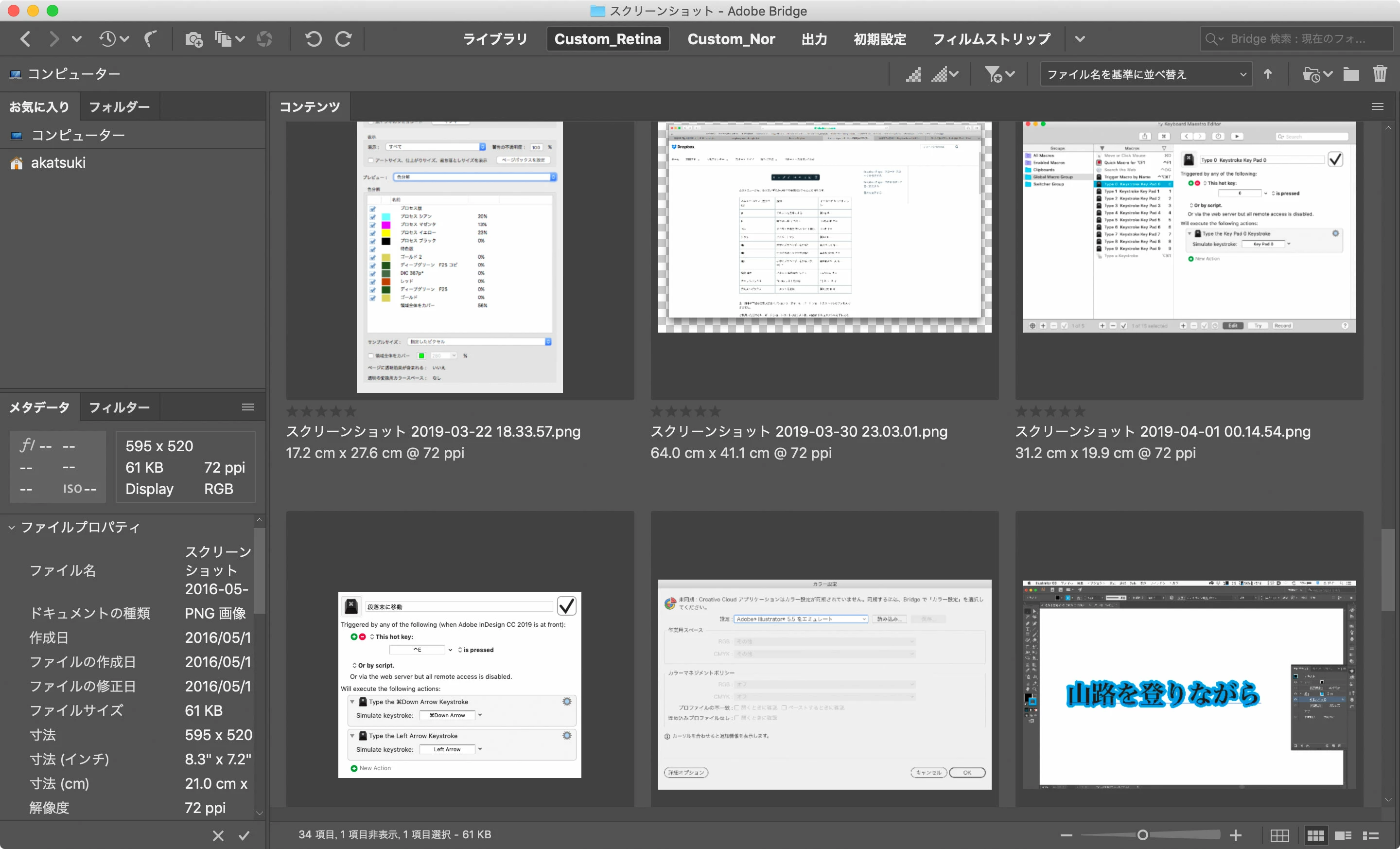Rotate 90 degrees clockwise icon
1400x849 pixels.
[343, 38]
